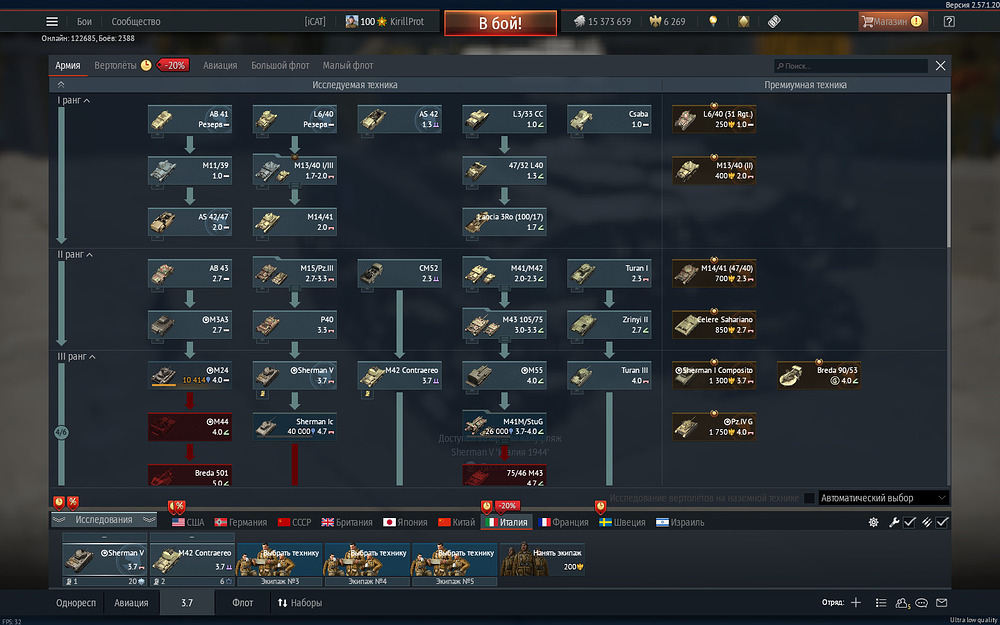Click the vehicle search field
The width and height of the screenshot is (1000, 625).
(851, 66)
